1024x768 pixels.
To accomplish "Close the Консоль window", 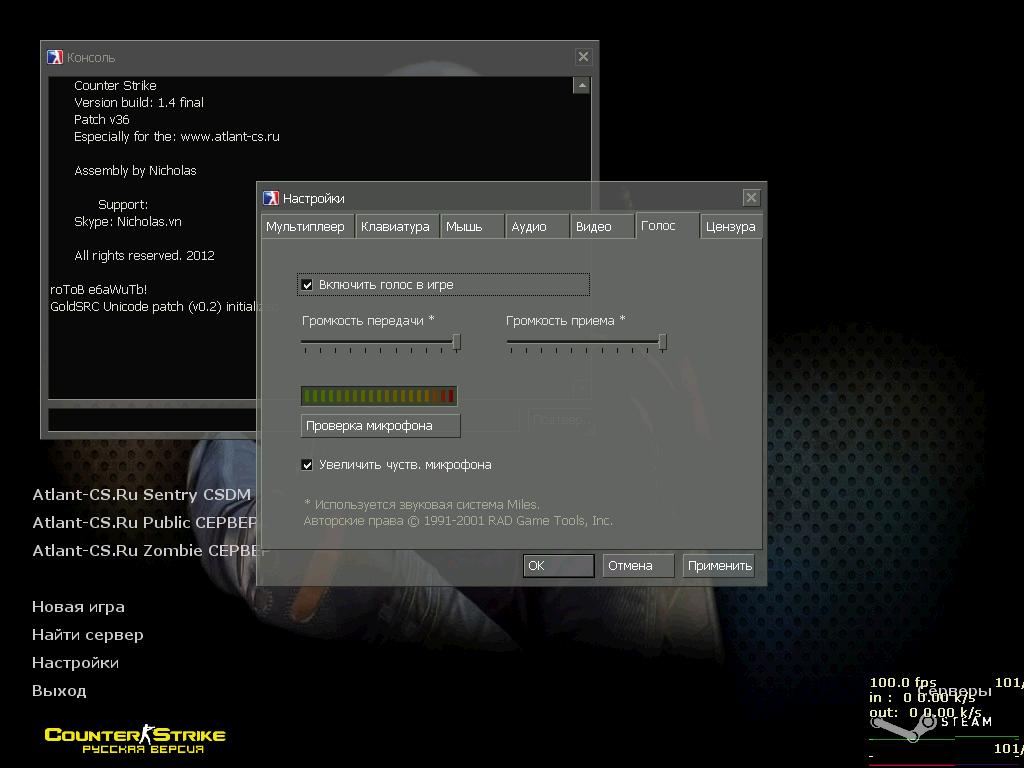I will (x=583, y=57).
